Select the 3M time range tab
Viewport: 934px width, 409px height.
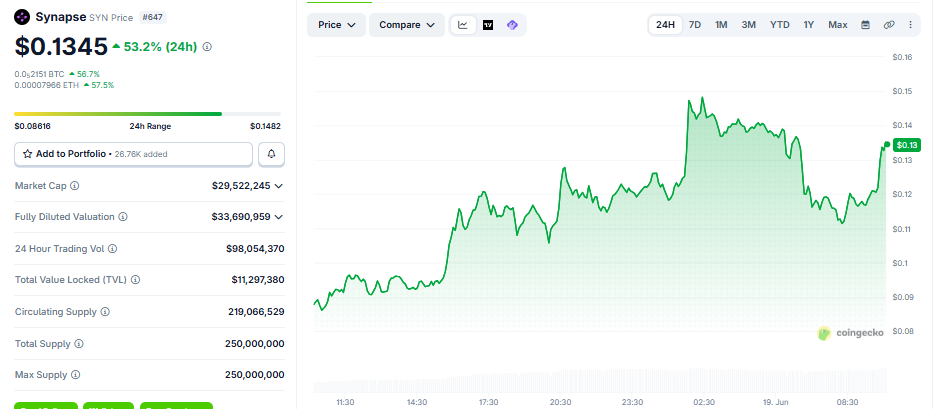(x=749, y=25)
